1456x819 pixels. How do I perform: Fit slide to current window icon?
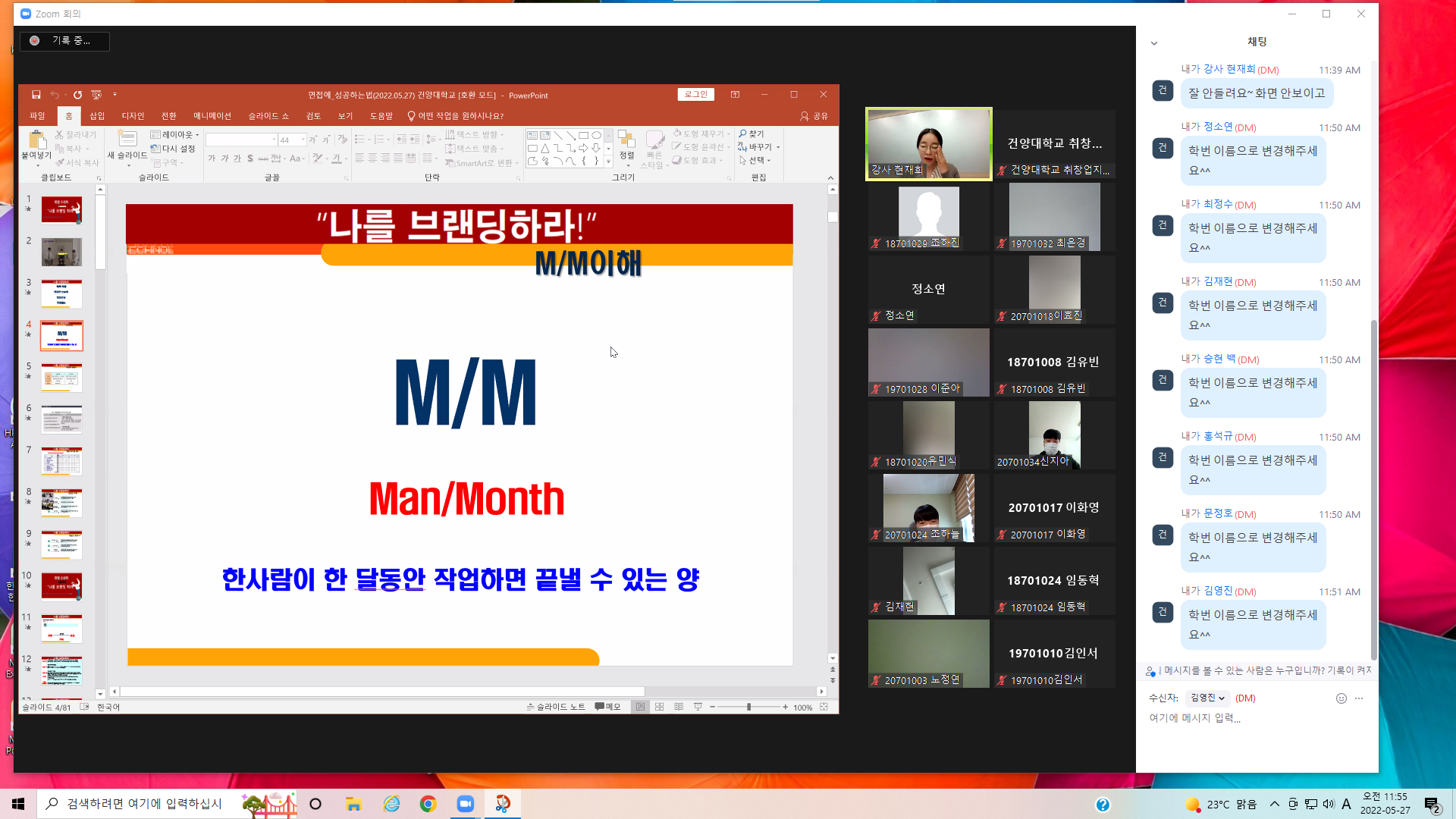coord(824,707)
